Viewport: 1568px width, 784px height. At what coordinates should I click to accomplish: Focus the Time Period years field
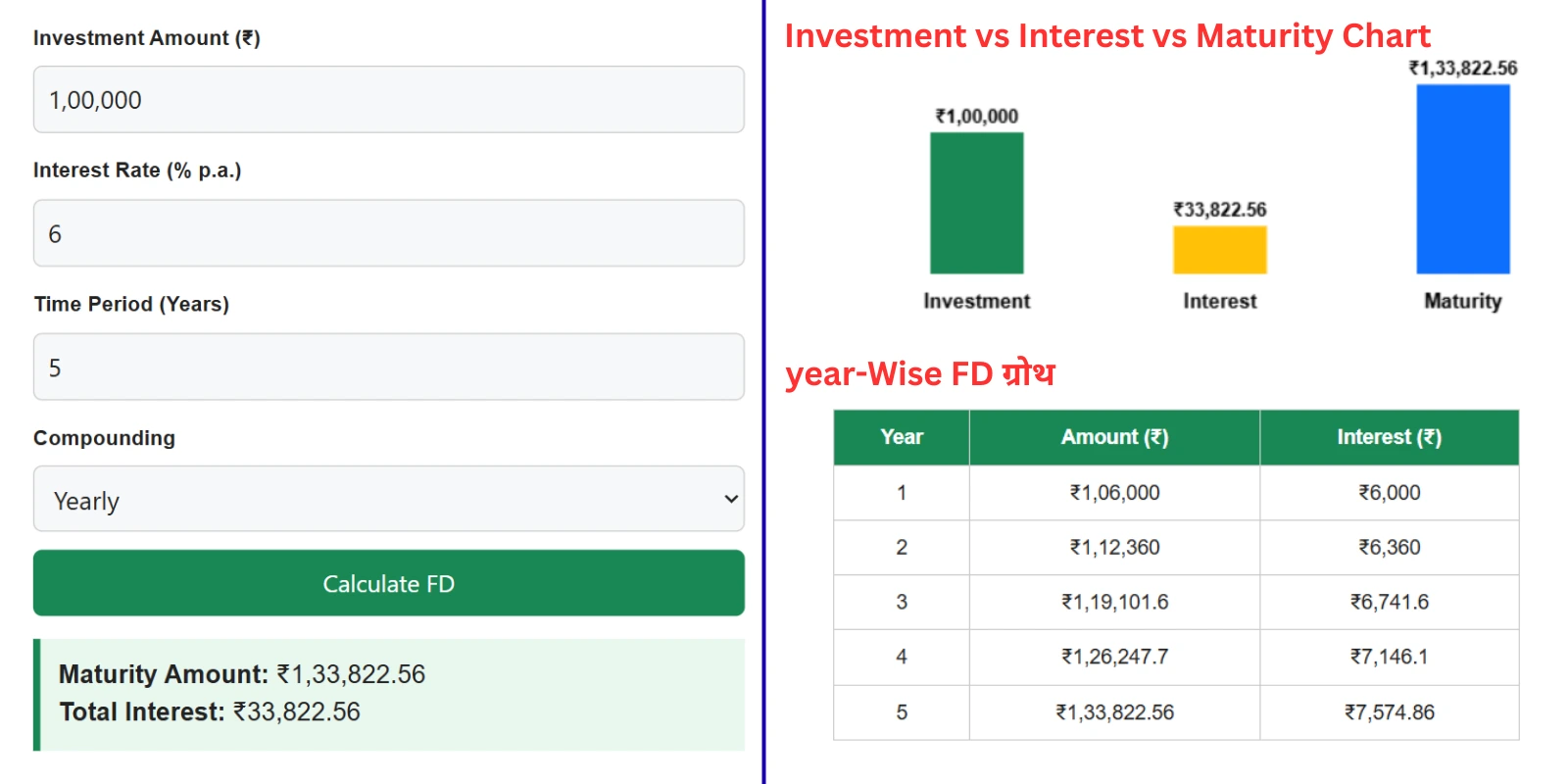tap(388, 367)
